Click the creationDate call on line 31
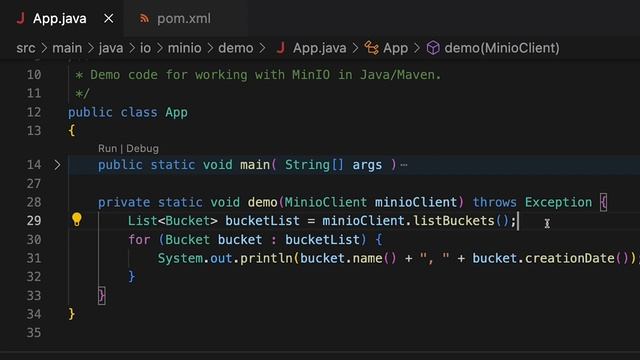The width and height of the screenshot is (640, 360). (x=569, y=258)
